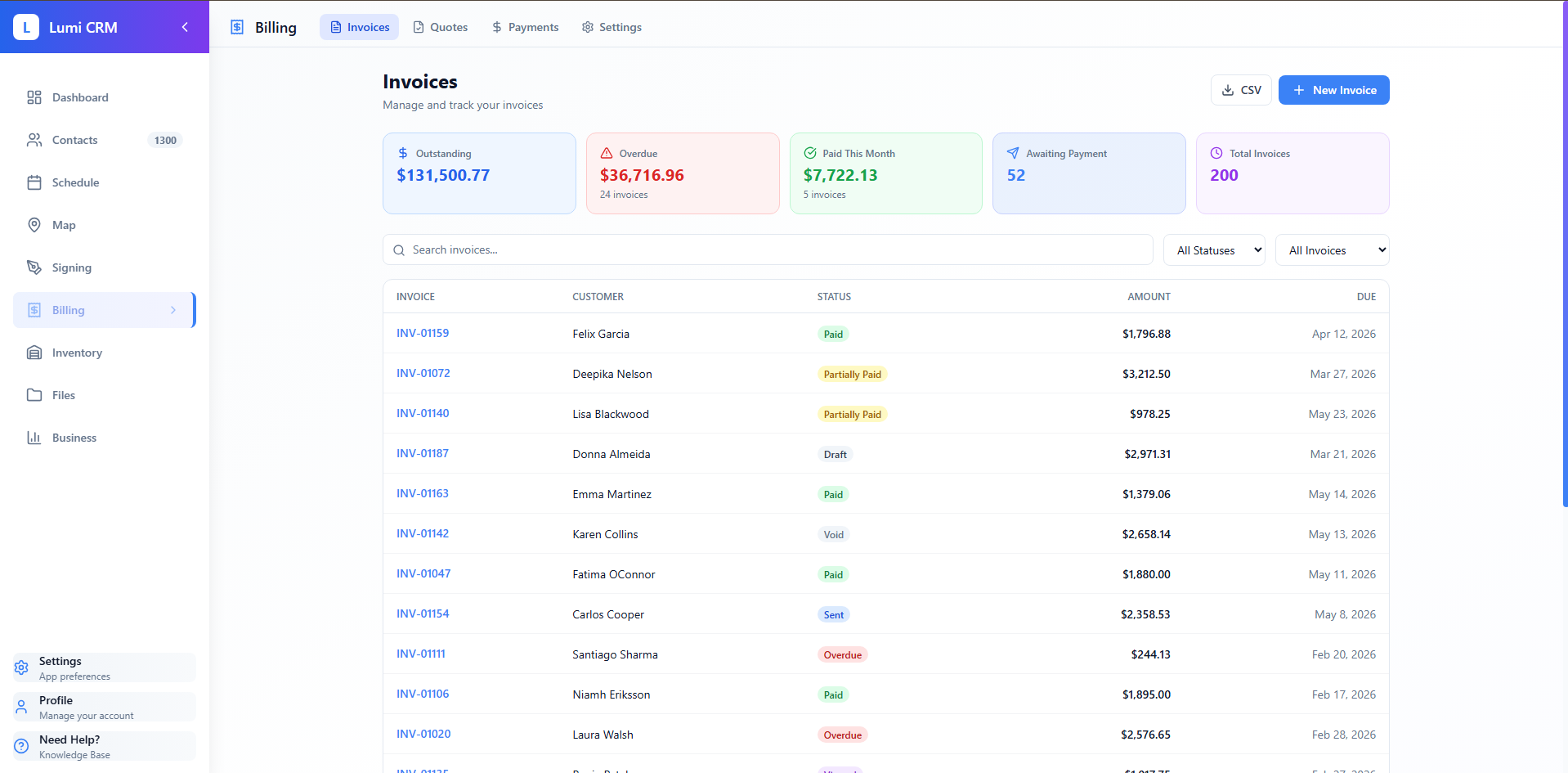Export invoices with the CSV button
1568x773 pixels.
pyautogui.click(x=1241, y=90)
